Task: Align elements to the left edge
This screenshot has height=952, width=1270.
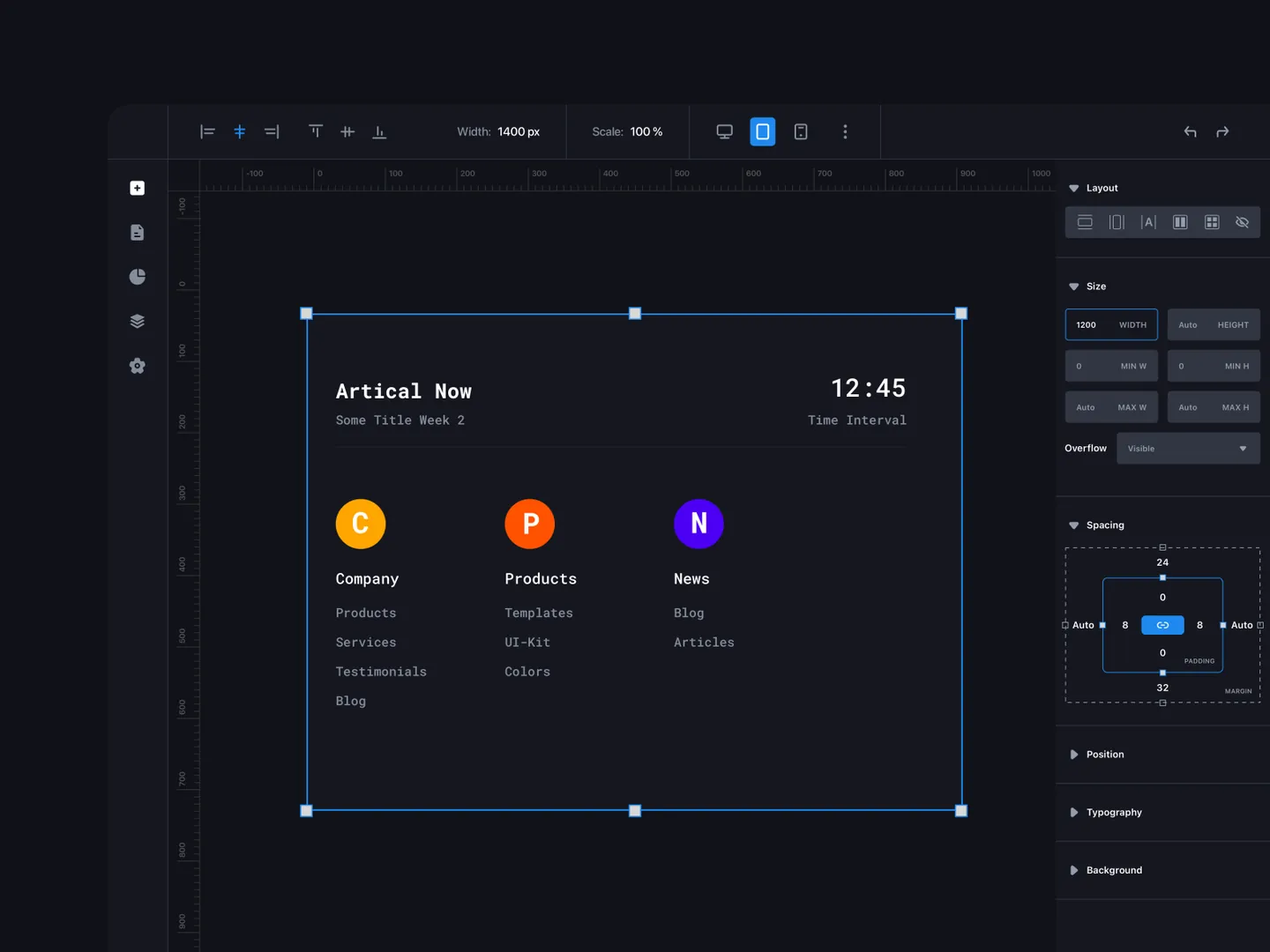Action: coord(207,132)
